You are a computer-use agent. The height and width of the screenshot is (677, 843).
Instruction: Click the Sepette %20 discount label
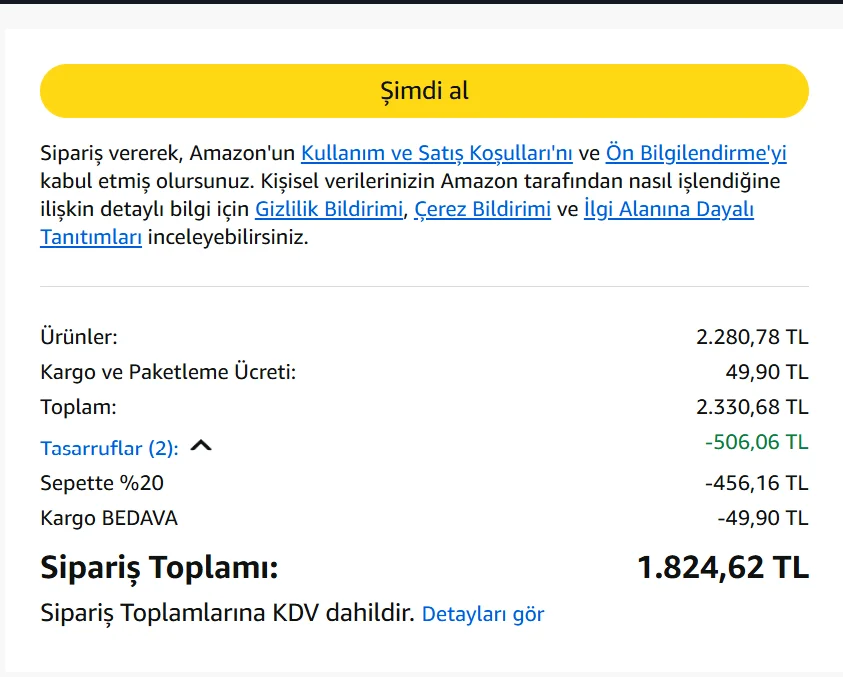point(102,483)
